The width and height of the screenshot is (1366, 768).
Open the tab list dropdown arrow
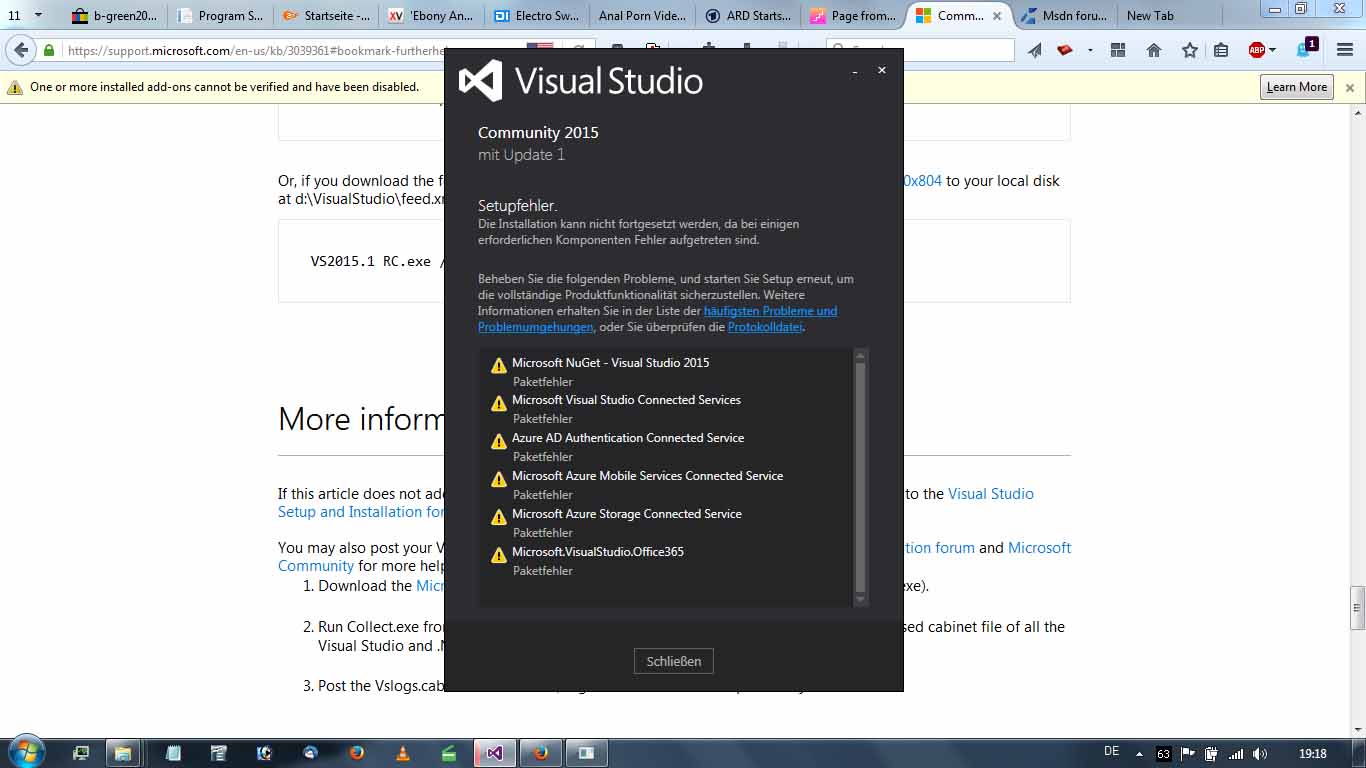[x=38, y=16]
